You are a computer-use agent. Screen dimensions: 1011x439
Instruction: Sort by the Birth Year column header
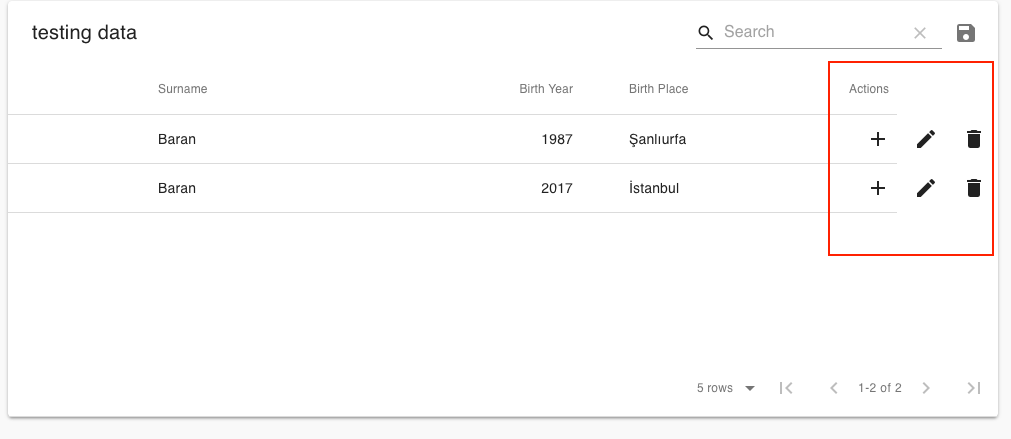coord(545,89)
